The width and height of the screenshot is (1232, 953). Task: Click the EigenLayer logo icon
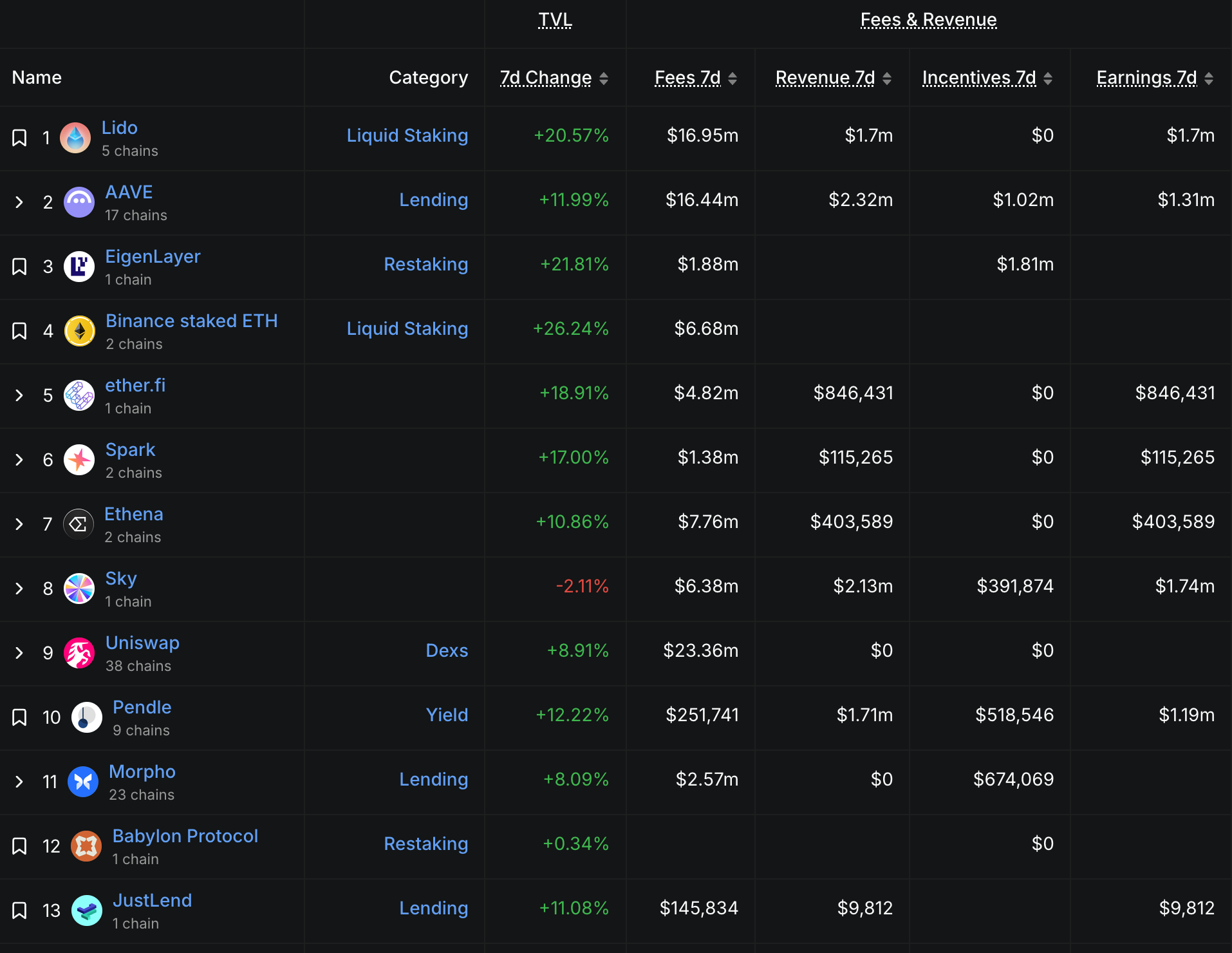click(x=79, y=267)
